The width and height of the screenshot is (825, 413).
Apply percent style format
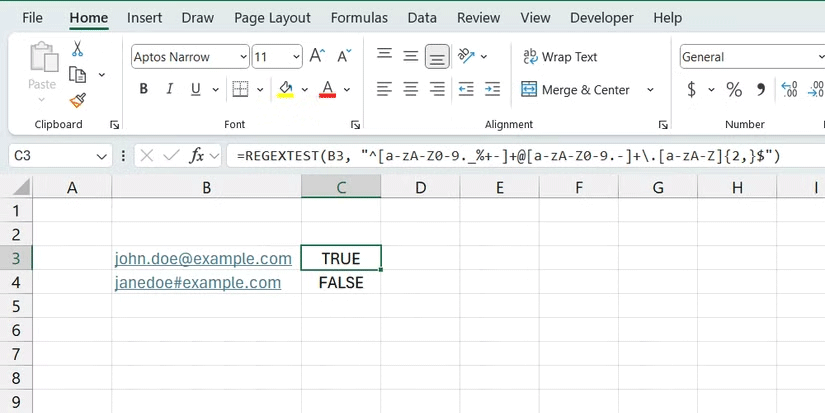(x=734, y=90)
